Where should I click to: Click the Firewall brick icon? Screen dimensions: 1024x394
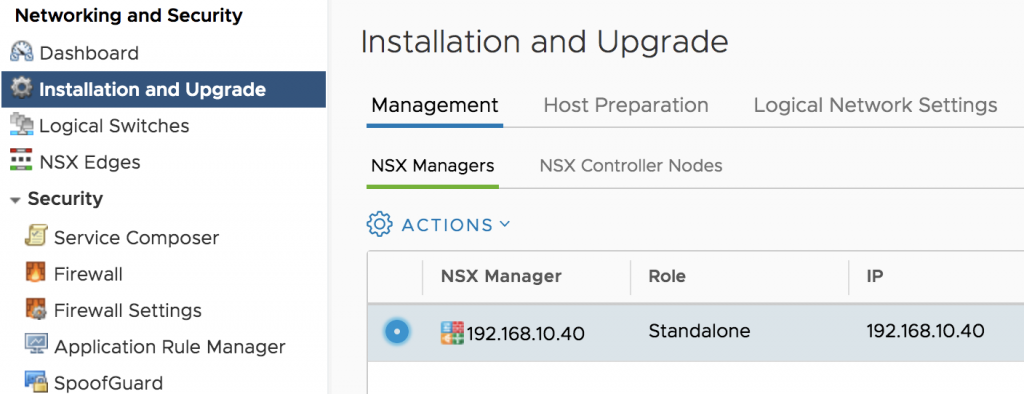(35, 273)
